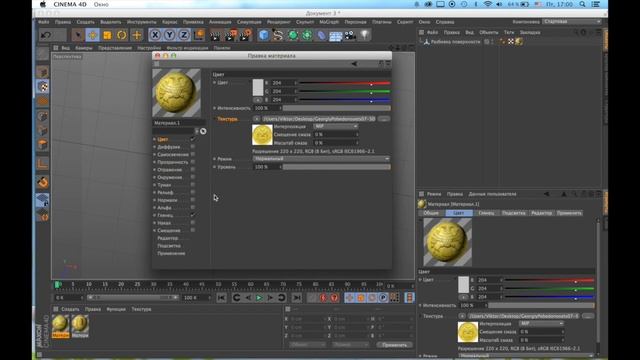
Task: Uncheck the Цвет channel checkbox
Action: pos(192,139)
